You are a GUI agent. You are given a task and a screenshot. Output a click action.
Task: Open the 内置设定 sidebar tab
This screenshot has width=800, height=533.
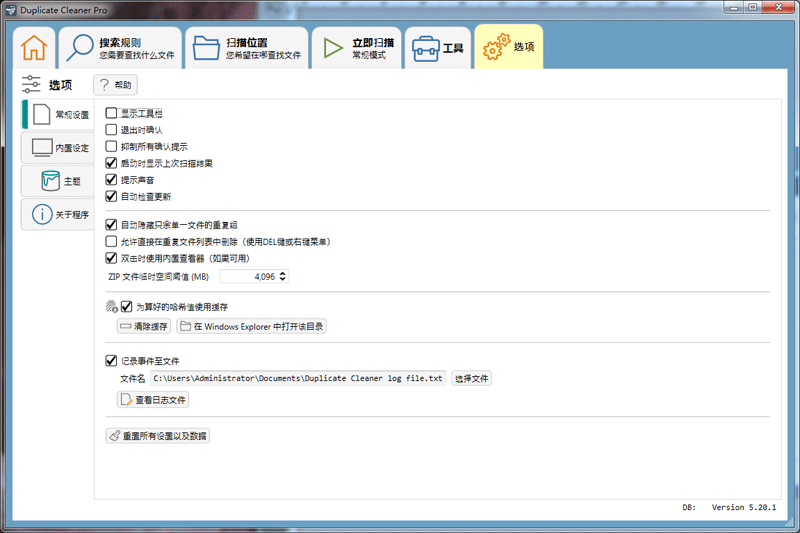coord(58,147)
